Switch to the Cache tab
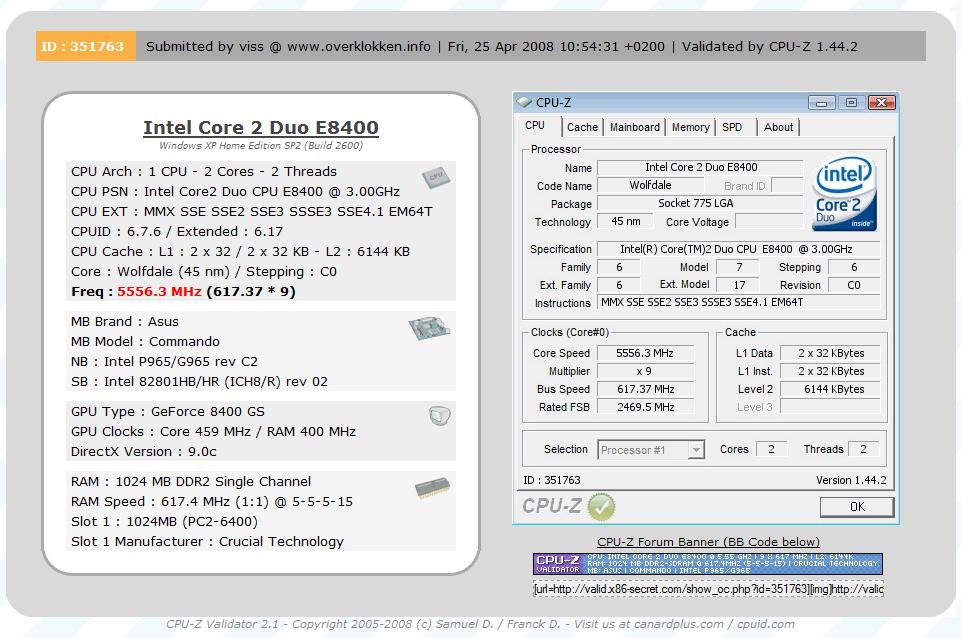 click(x=582, y=127)
